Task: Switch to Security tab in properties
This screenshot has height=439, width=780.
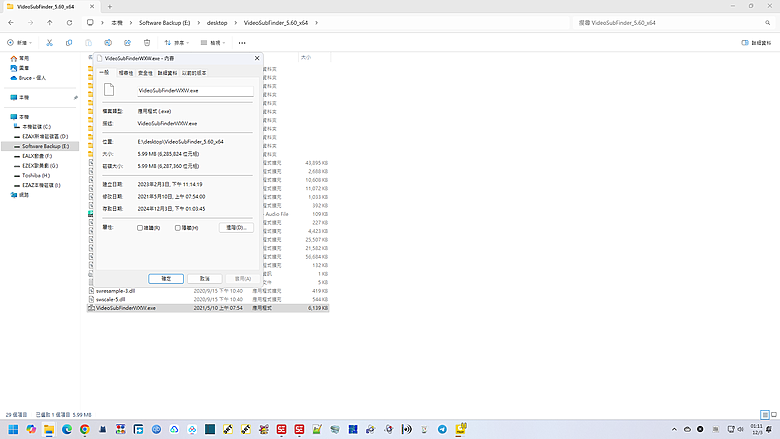Action: coord(145,73)
